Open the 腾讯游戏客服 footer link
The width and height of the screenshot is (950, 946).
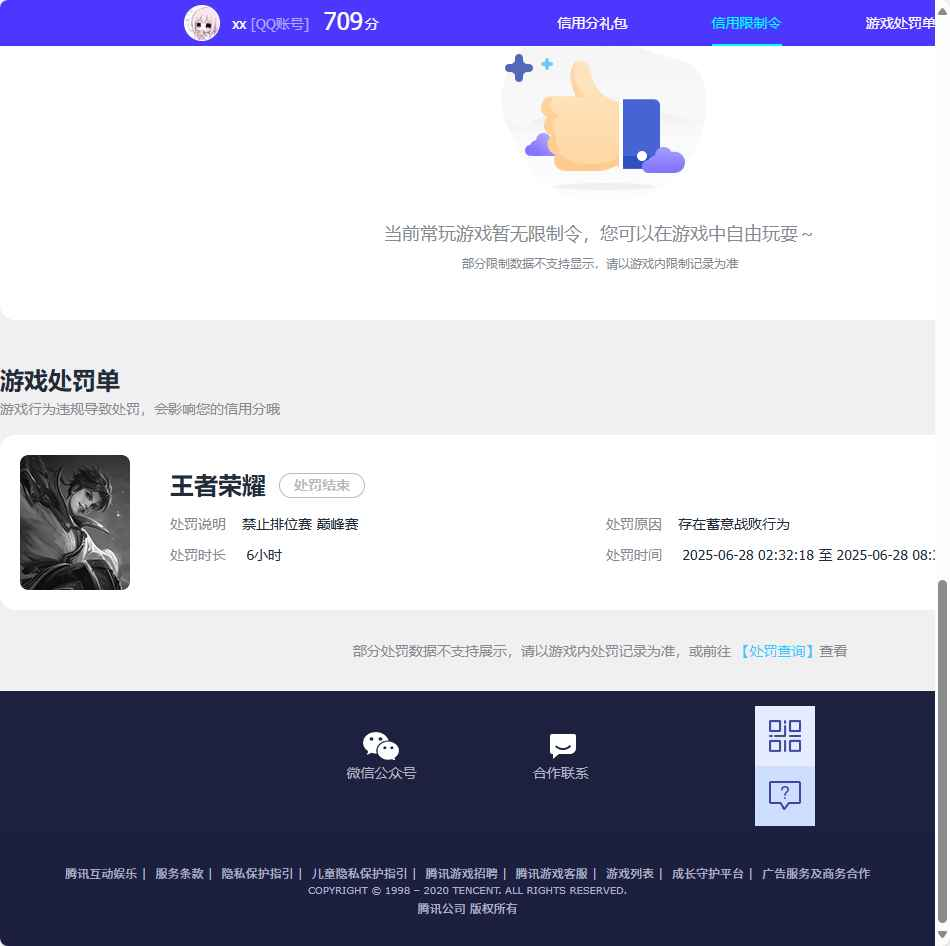pyautogui.click(x=551, y=873)
